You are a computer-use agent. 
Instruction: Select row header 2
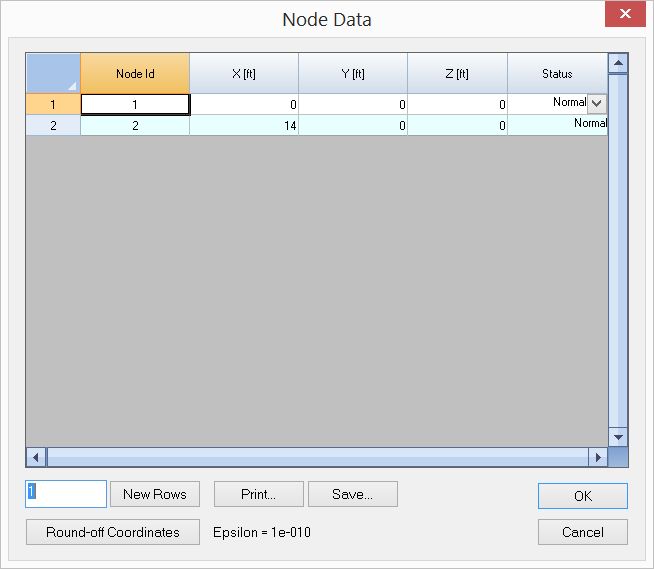(52, 126)
